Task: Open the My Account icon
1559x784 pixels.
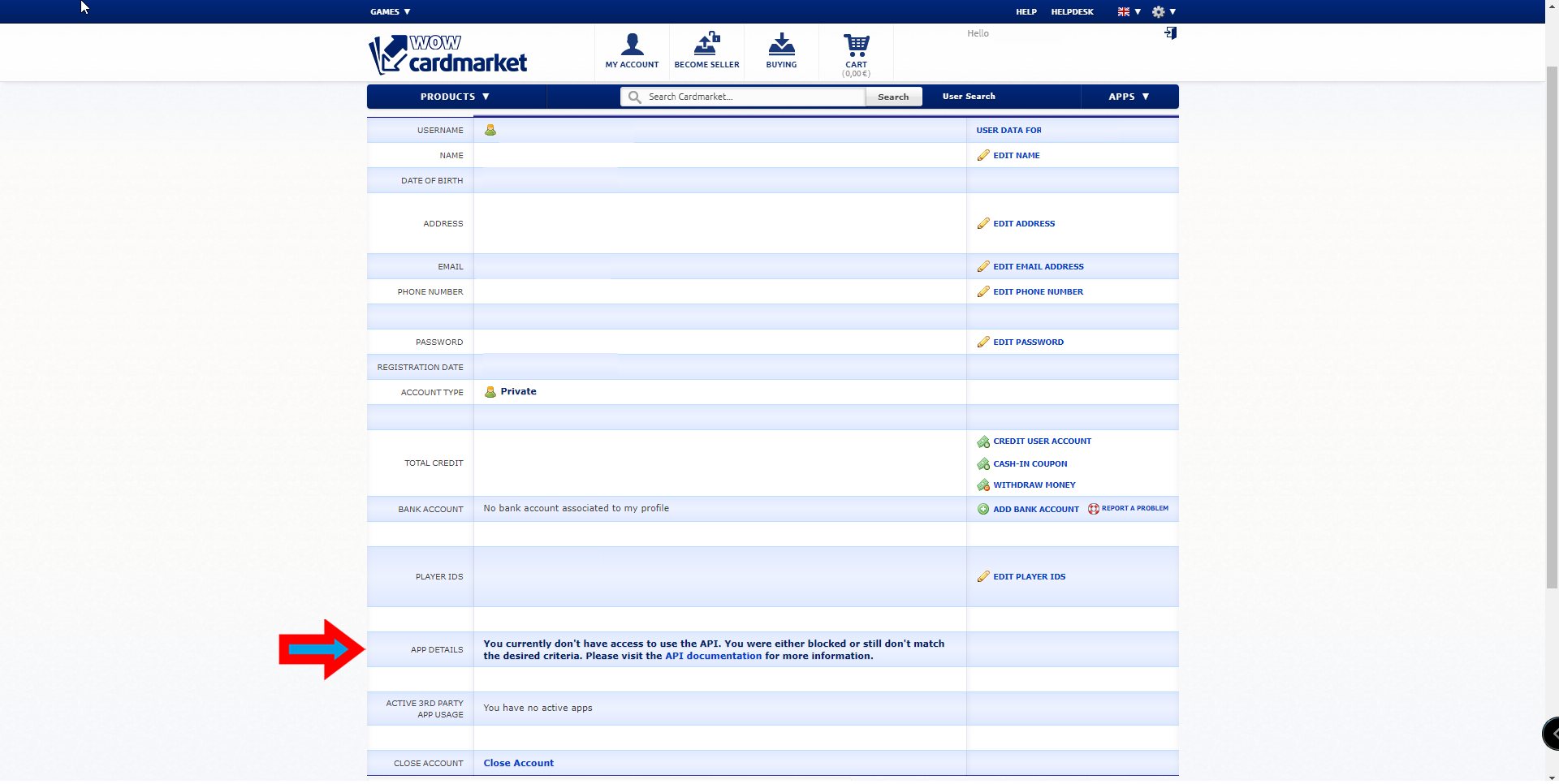Action: coord(632,44)
